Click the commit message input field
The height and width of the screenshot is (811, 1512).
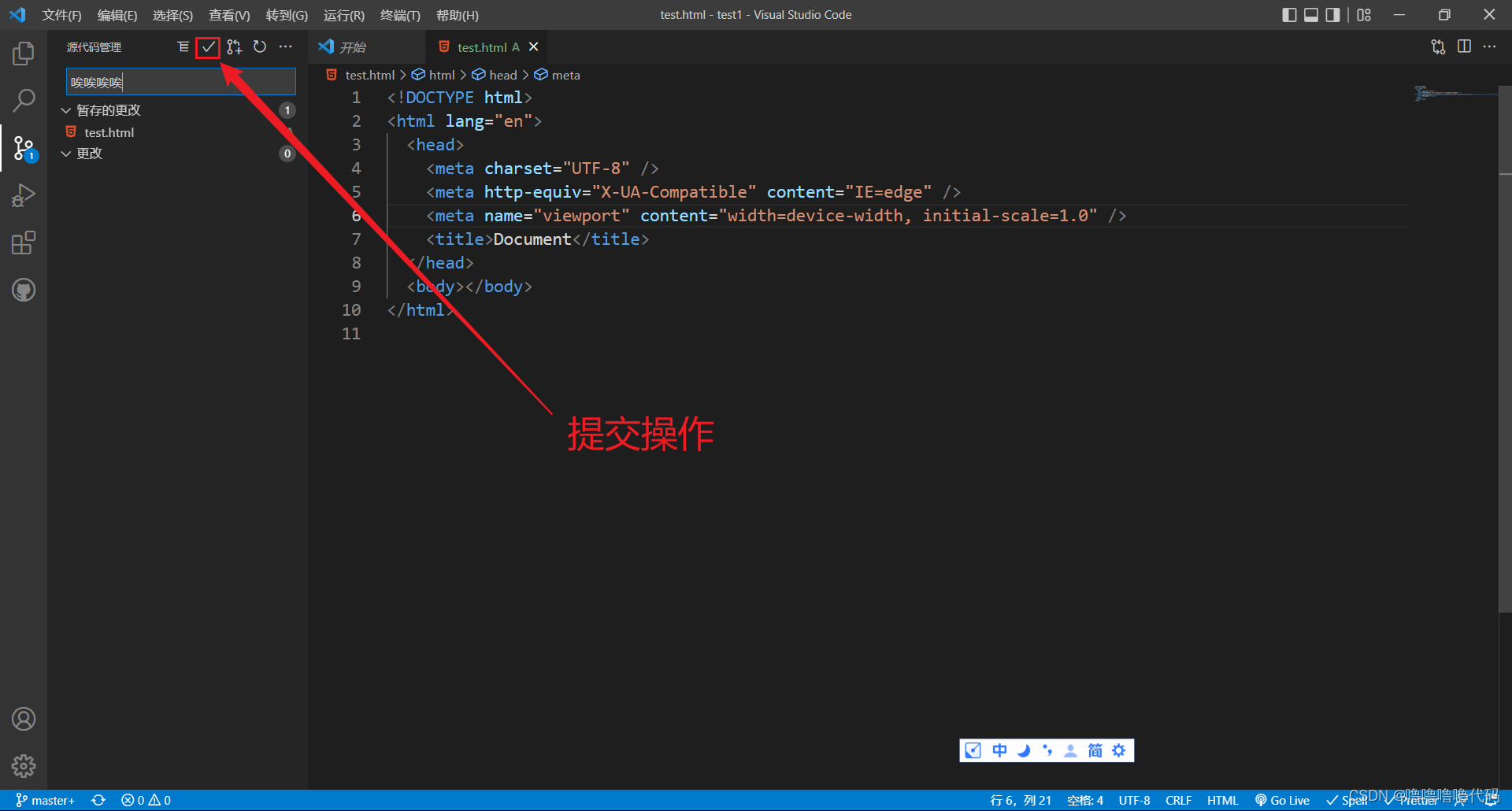click(180, 82)
